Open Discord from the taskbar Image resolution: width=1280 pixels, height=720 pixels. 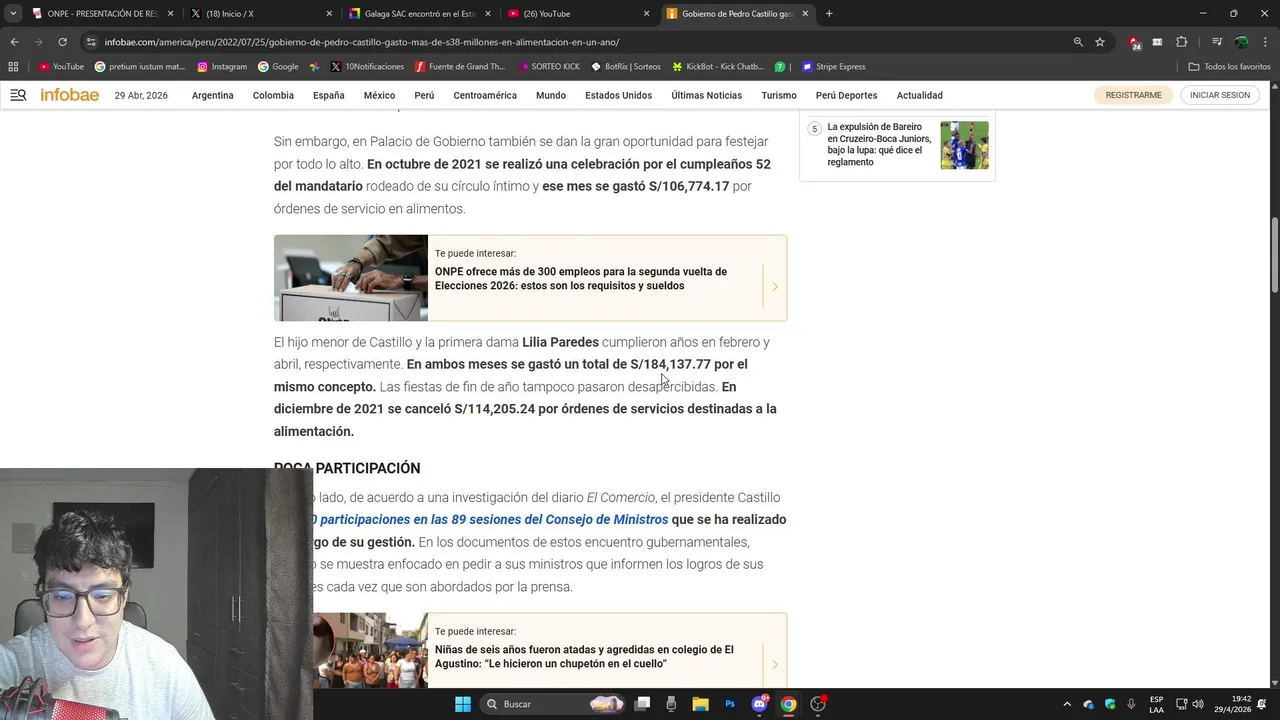point(759,704)
